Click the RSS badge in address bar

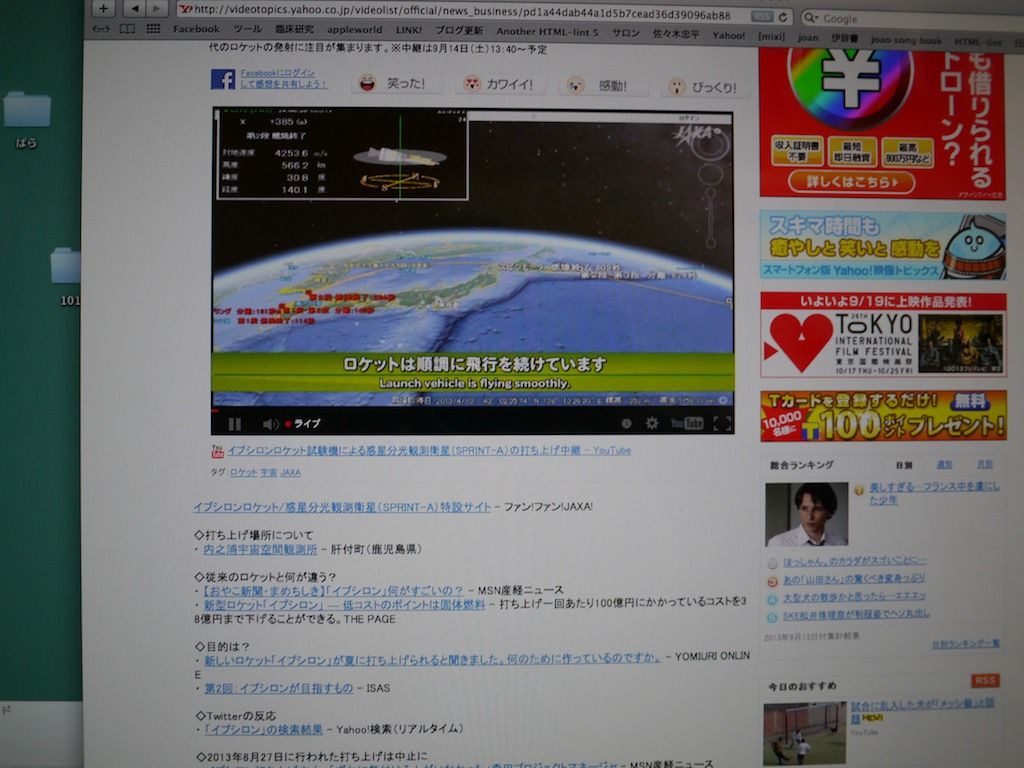[x=761, y=16]
